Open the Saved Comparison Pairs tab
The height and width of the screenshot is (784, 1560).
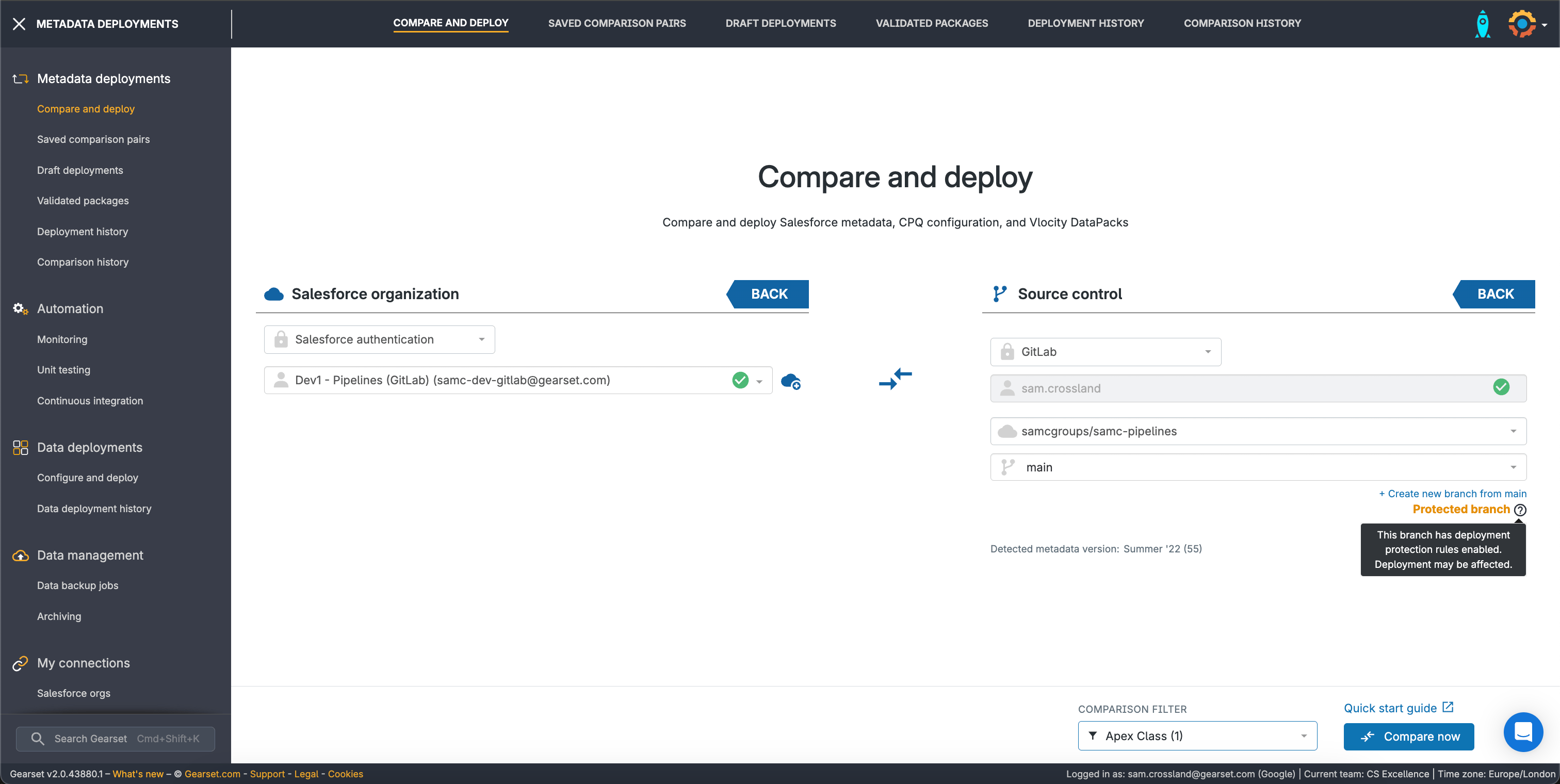pos(616,23)
